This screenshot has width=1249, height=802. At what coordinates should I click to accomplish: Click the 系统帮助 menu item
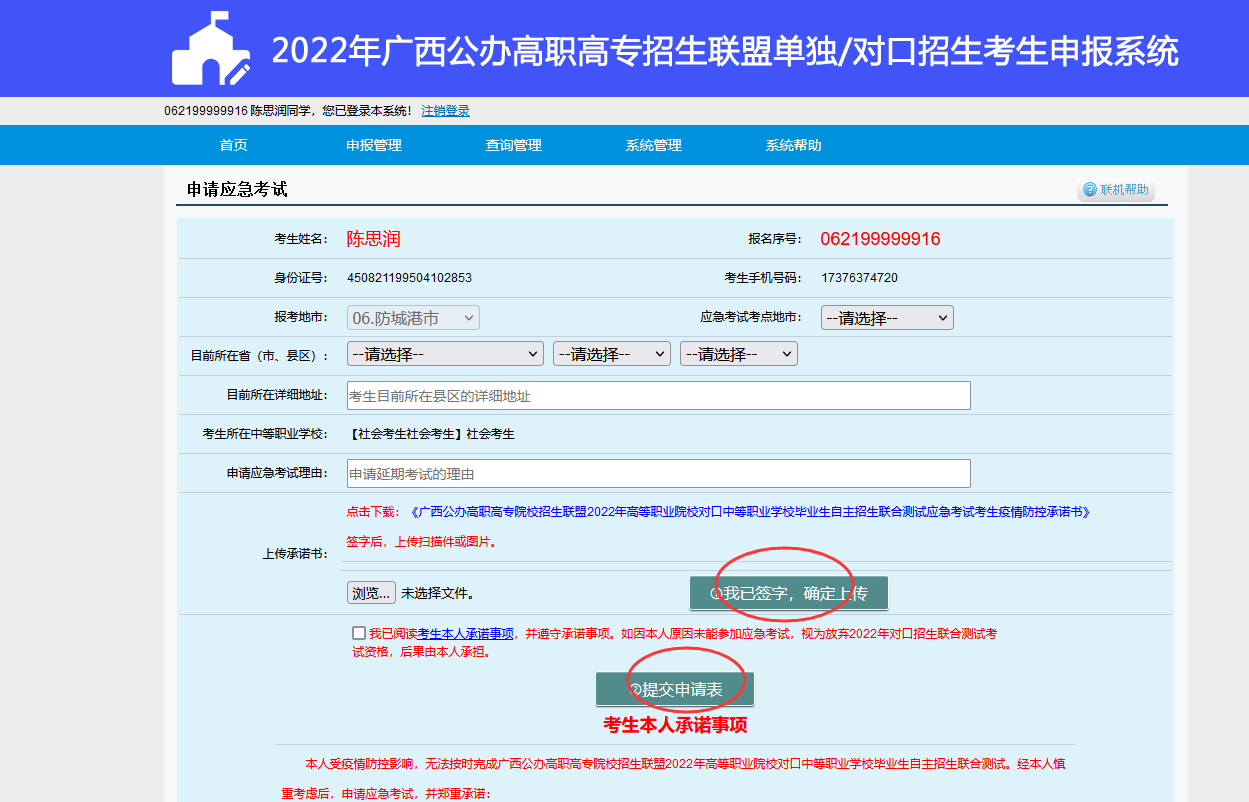click(x=794, y=145)
